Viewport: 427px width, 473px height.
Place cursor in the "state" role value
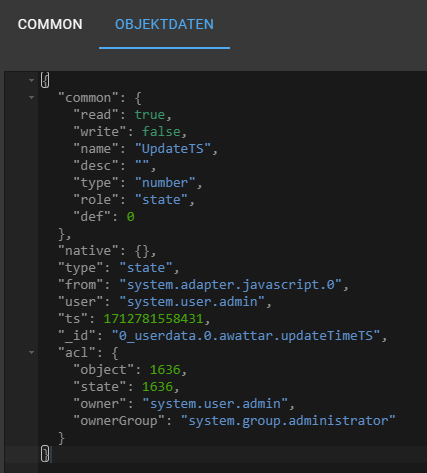click(x=161, y=200)
